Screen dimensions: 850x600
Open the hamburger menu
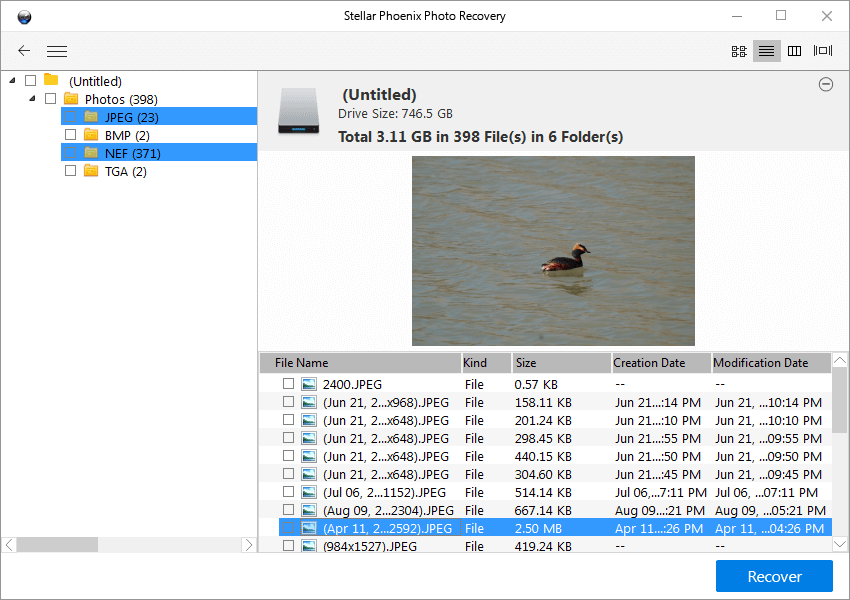pyautogui.click(x=57, y=51)
